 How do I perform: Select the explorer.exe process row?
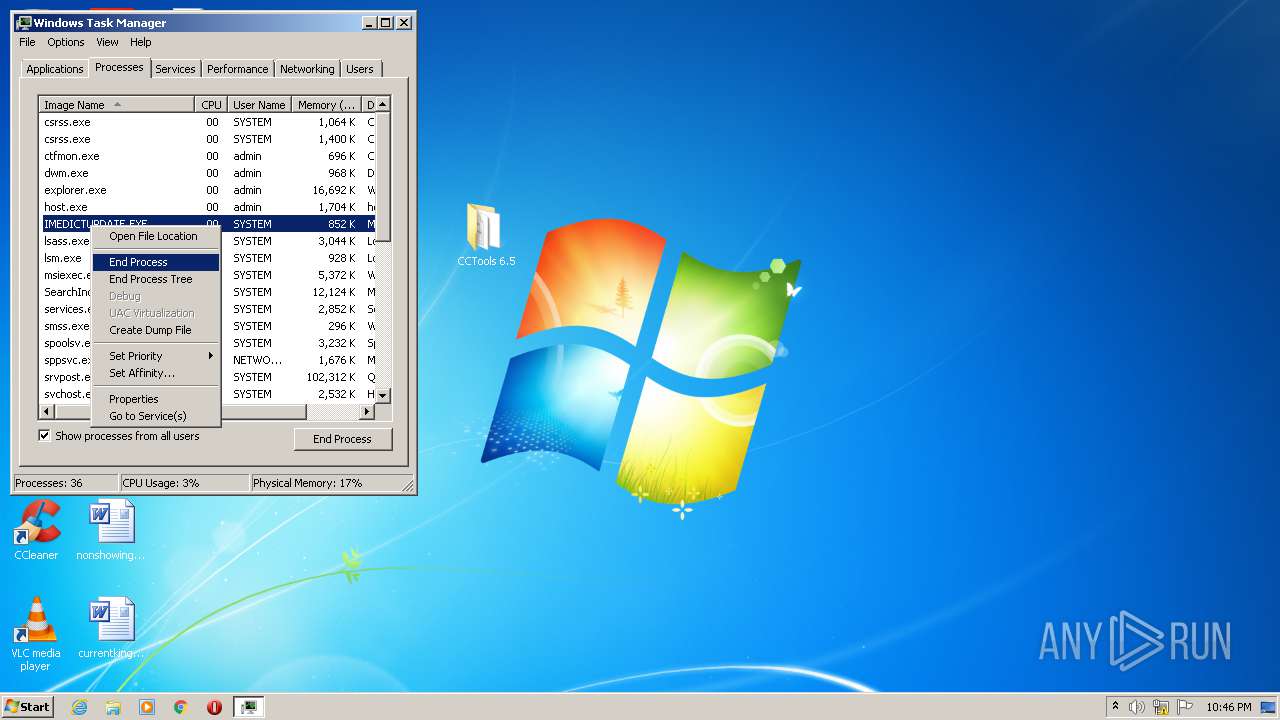click(x=207, y=190)
